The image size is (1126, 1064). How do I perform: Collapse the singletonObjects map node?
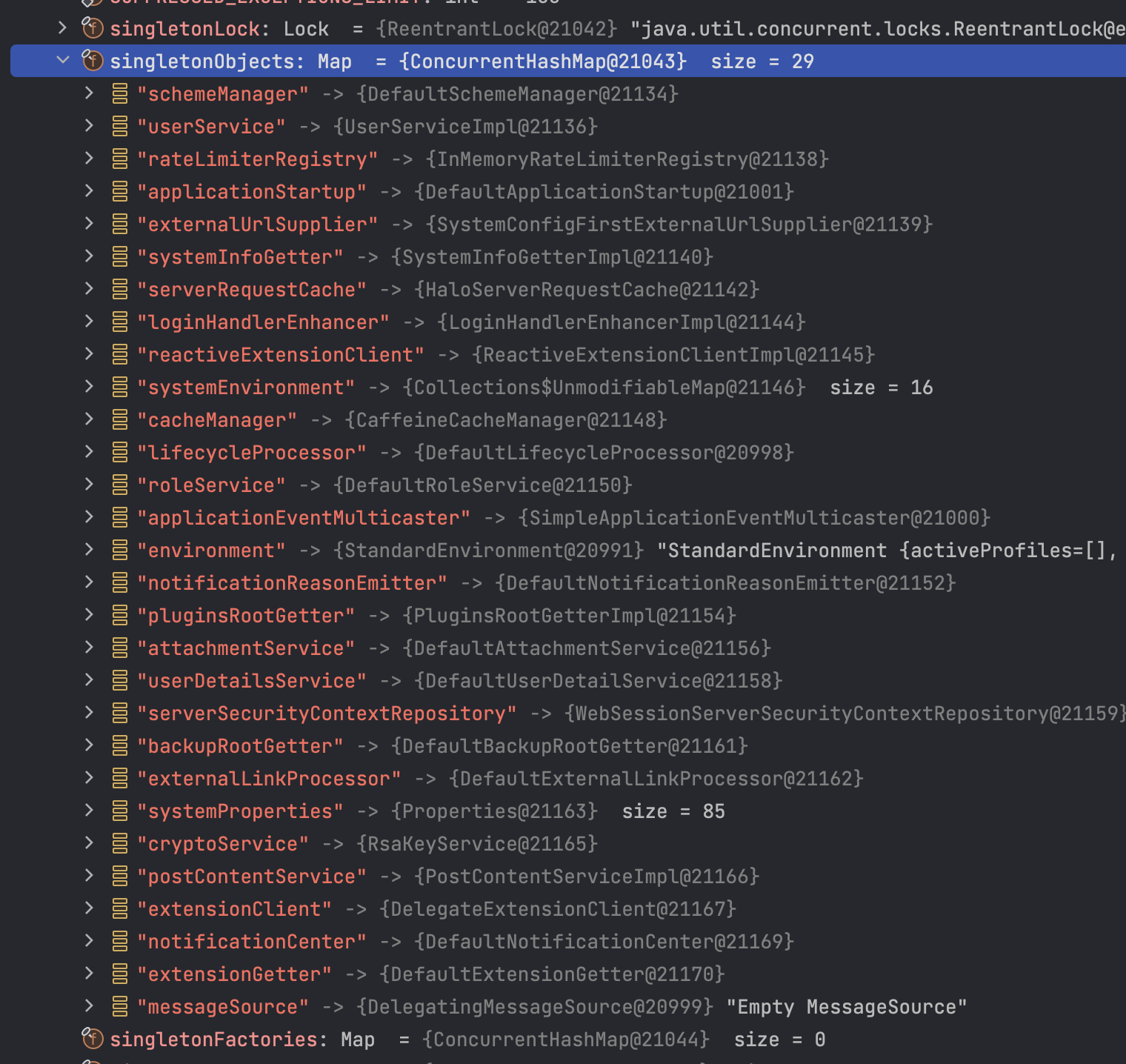pyautogui.click(x=63, y=61)
